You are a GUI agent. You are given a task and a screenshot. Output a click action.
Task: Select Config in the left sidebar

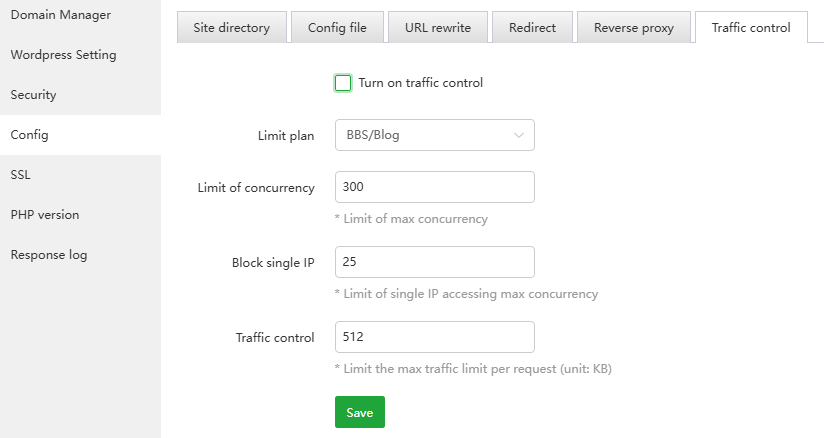coord(29,135)
